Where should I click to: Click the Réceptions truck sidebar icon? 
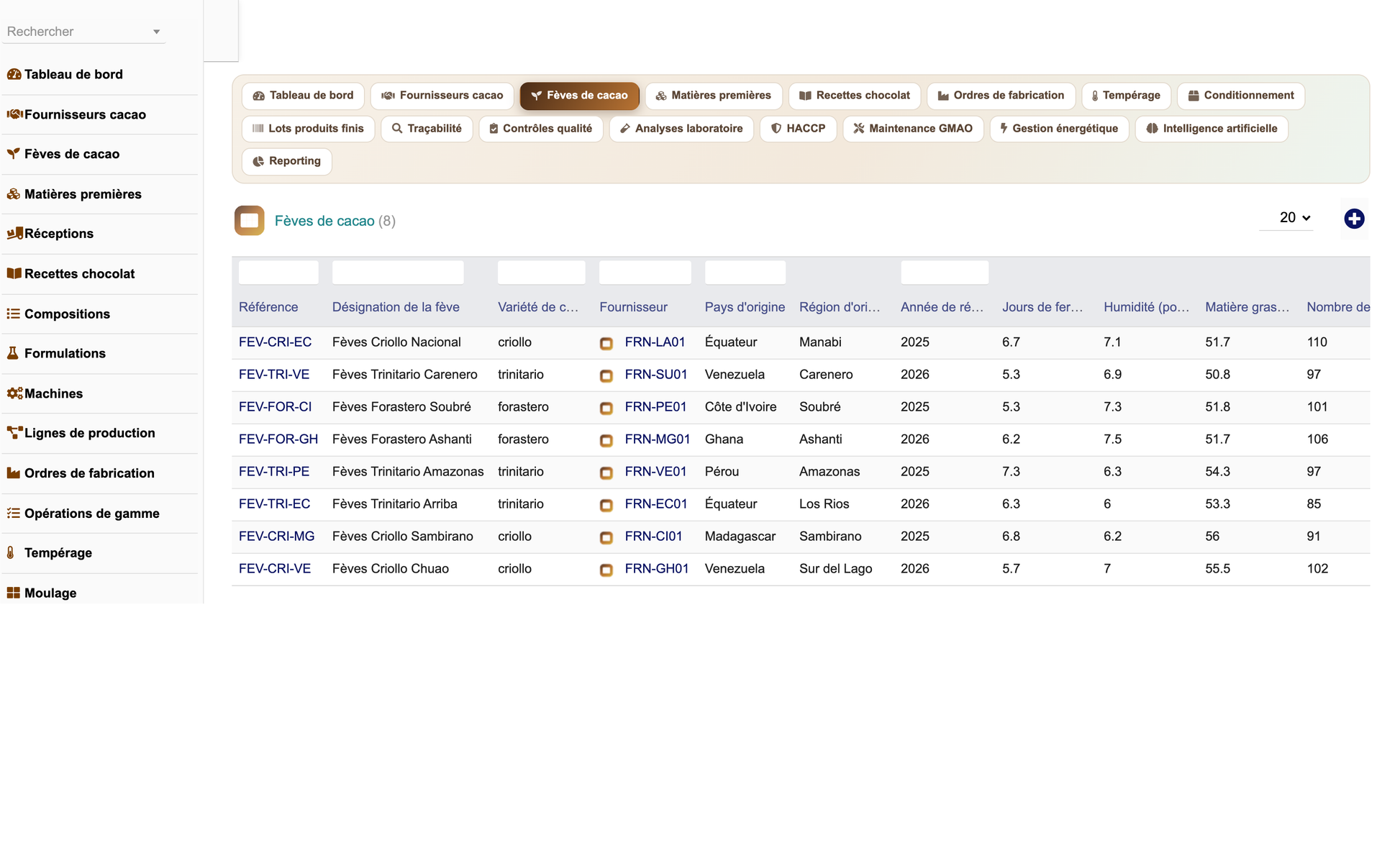point(14,234)
